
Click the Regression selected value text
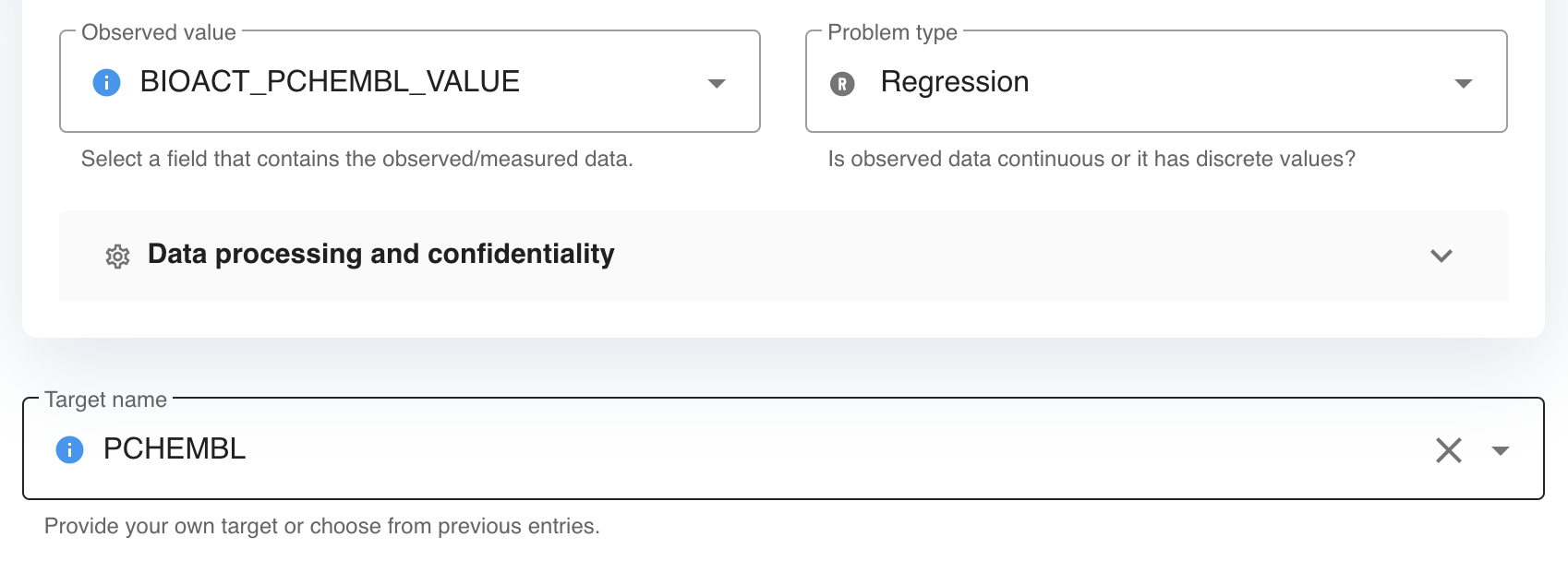click(954, 82)
